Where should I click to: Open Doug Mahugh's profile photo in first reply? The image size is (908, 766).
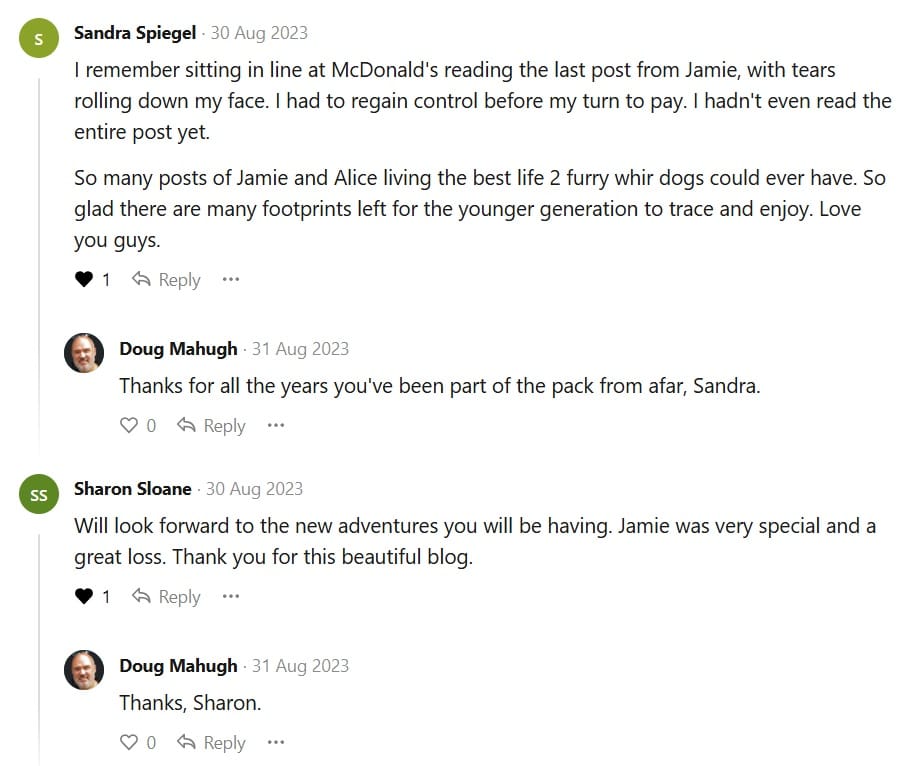84,353
